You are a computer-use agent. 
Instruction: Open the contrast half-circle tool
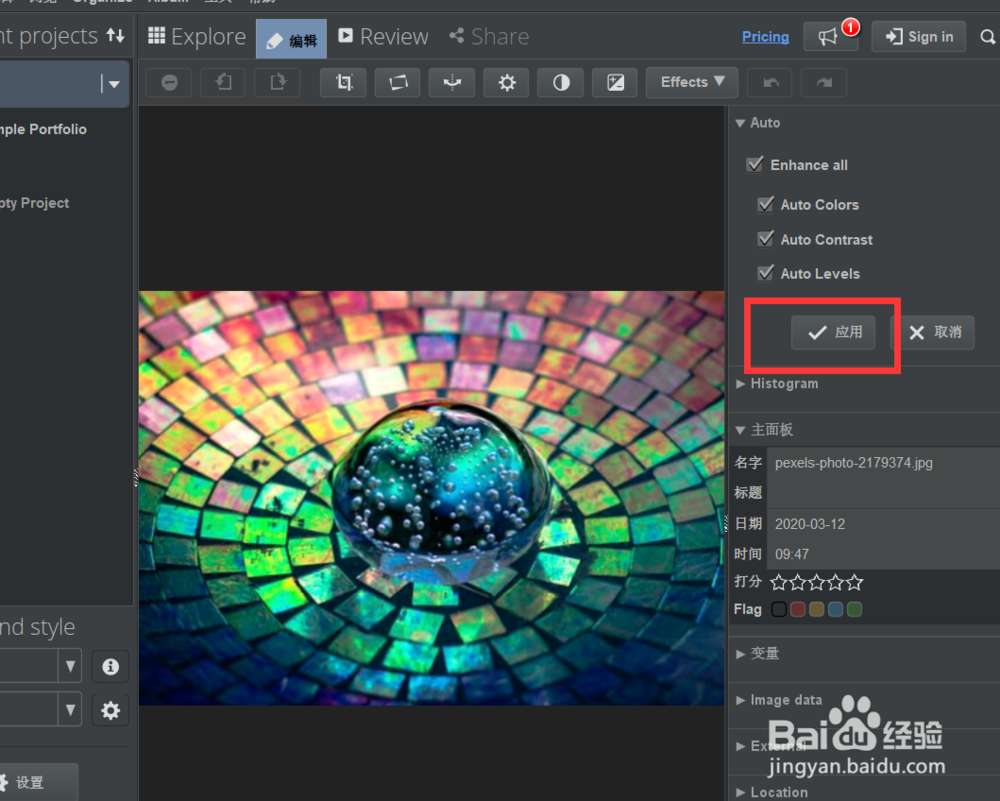click(x=561, y=82)
